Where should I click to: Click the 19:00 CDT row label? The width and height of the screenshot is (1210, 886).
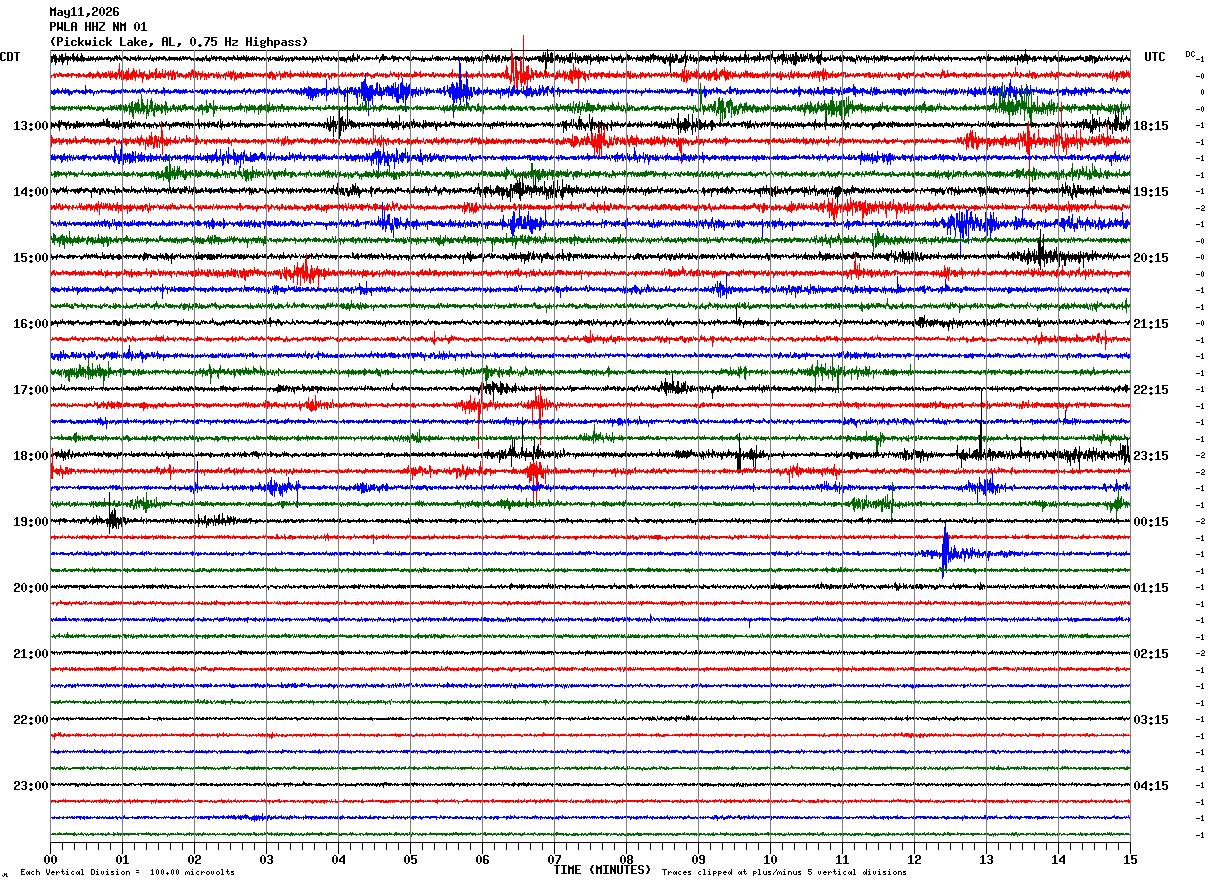click(30, 522)
